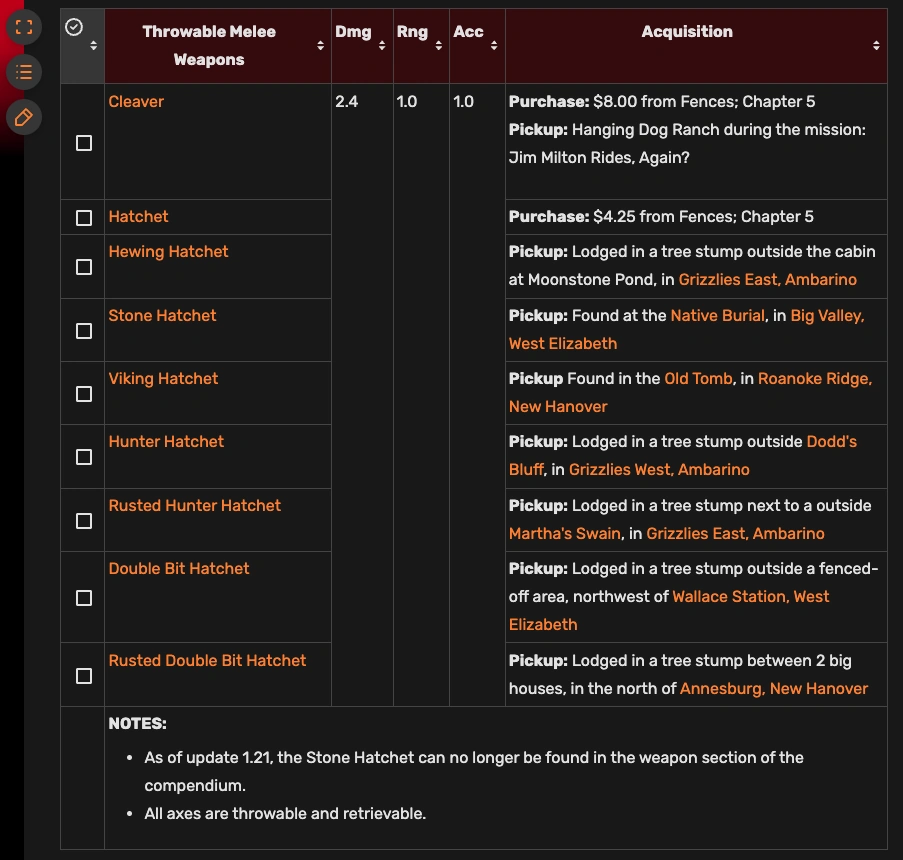Click the pencil edit icon
Image resolution: width=903 pixels, height=860 pixels.
24,118
